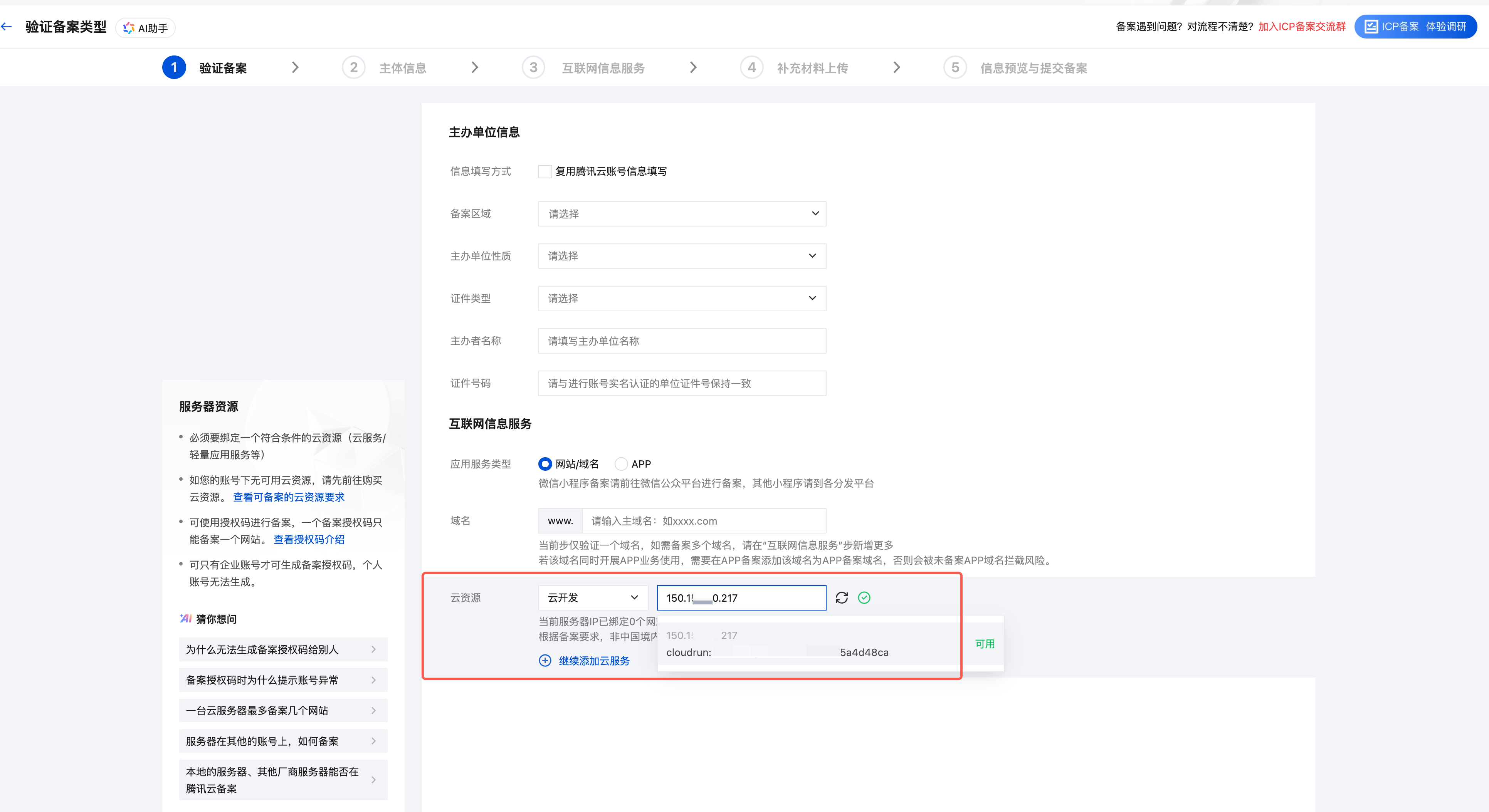Expand 一台云服务器最多备案几个网站 FAQ item
The width and height of the screenshot is (1489, 812).
283,710
